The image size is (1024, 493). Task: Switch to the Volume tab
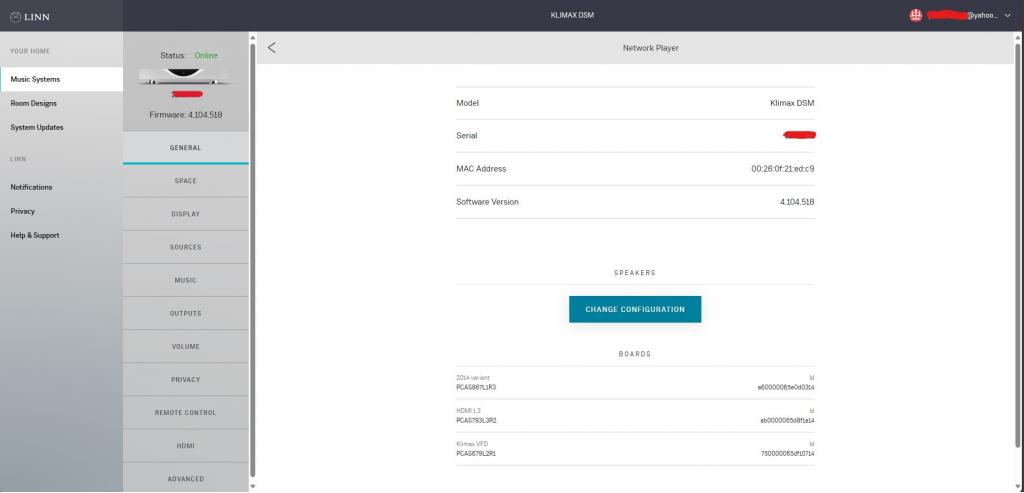point(185,346)
